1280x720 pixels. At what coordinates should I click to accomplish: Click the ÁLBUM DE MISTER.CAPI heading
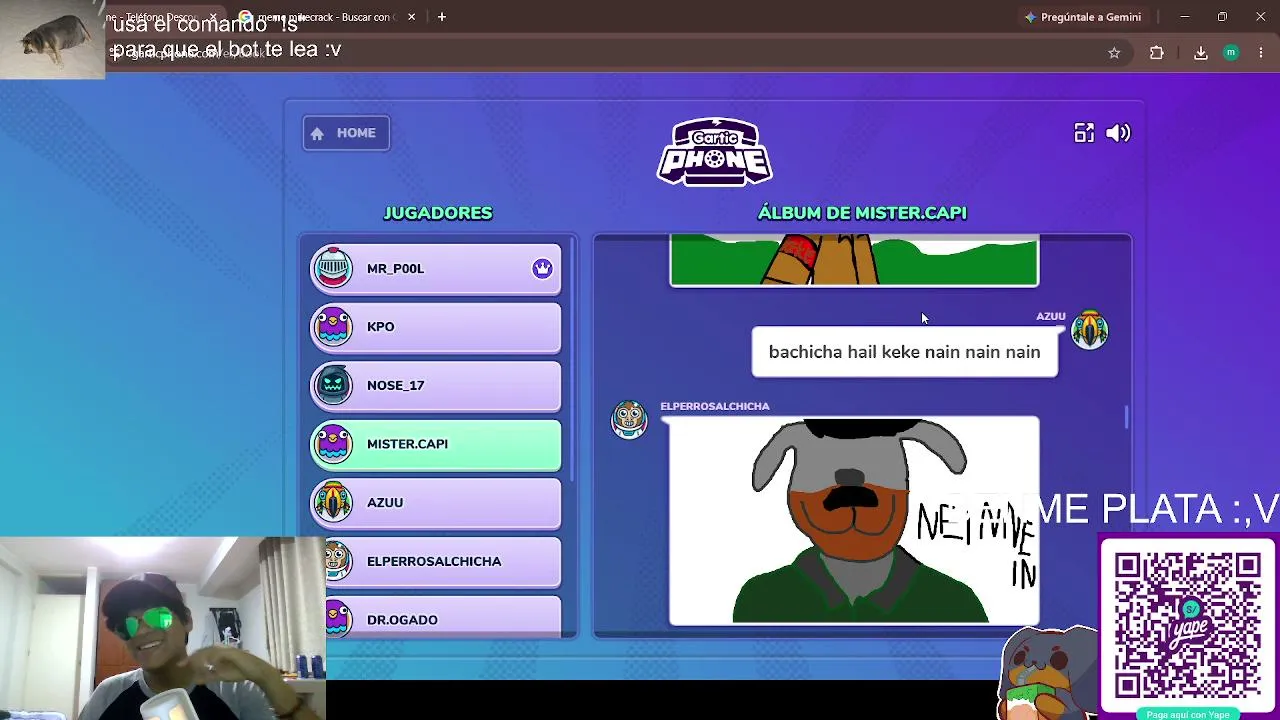pyautogui.click(x=862, y=213)
